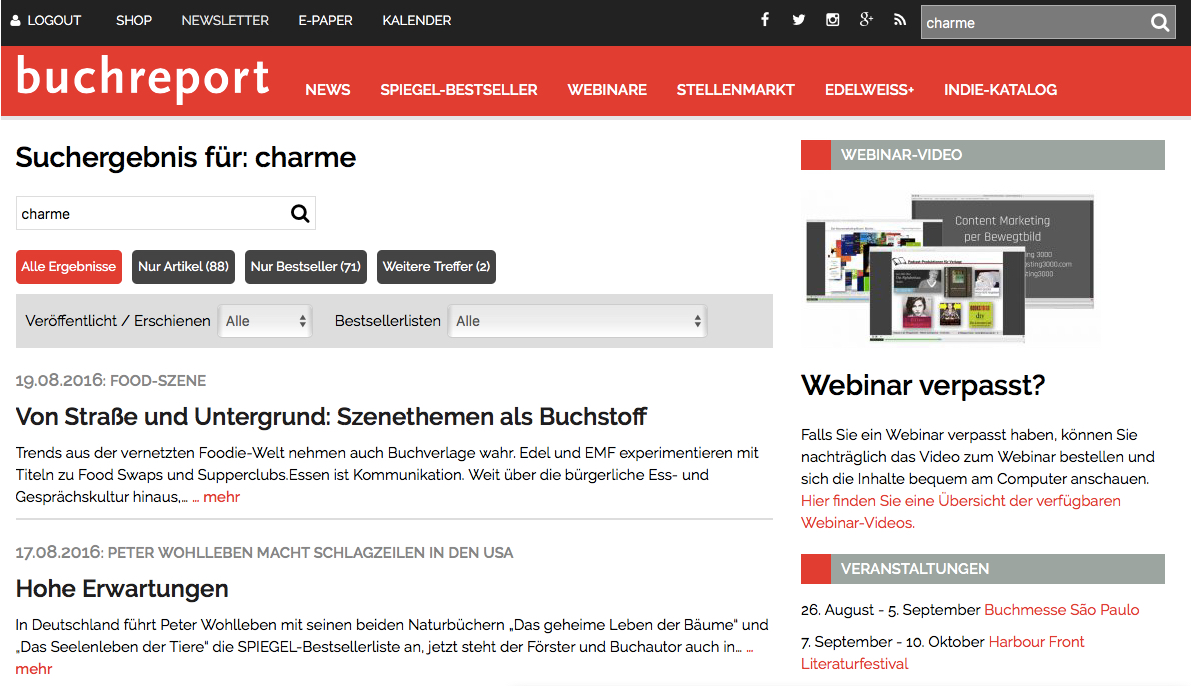Filter results by Nur Bestseller (71)

(306, 267)
